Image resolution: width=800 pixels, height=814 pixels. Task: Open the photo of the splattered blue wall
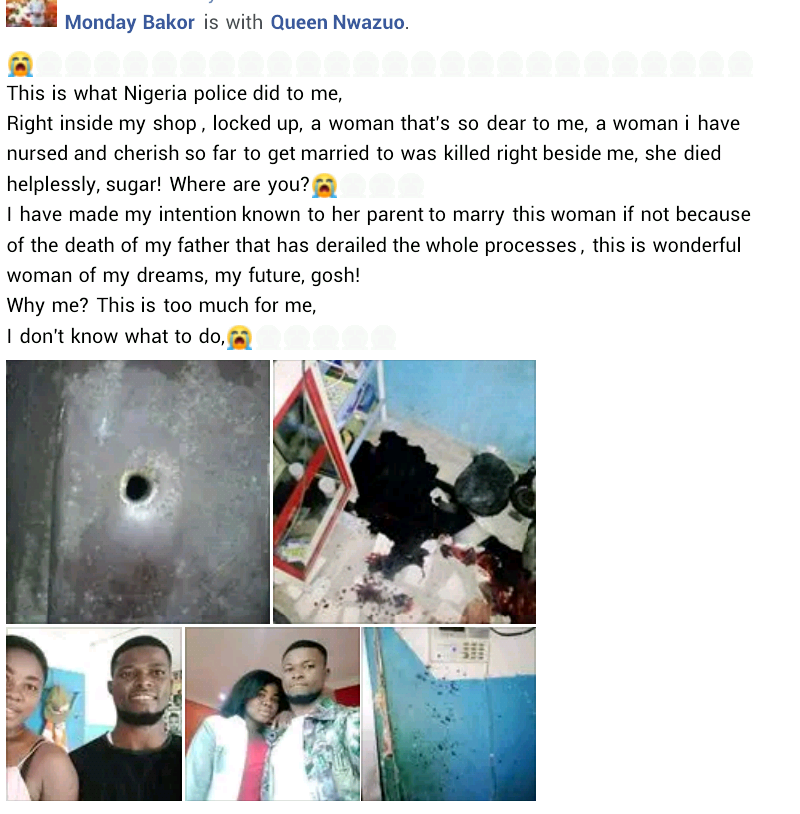click(449, 714)
